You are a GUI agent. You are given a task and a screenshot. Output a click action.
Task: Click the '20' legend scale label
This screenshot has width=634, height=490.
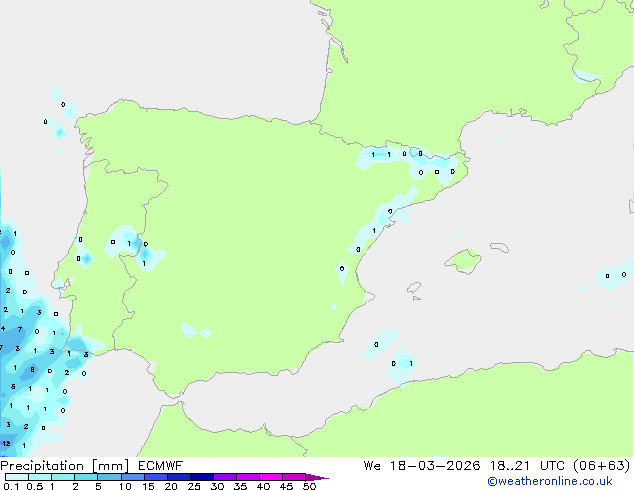171,486
